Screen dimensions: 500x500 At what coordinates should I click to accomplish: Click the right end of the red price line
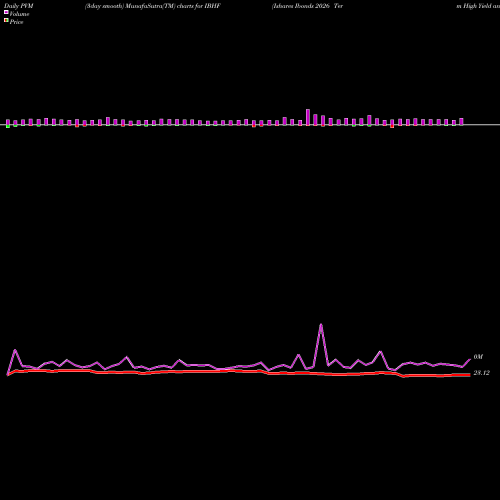click(x=469, y=375)
